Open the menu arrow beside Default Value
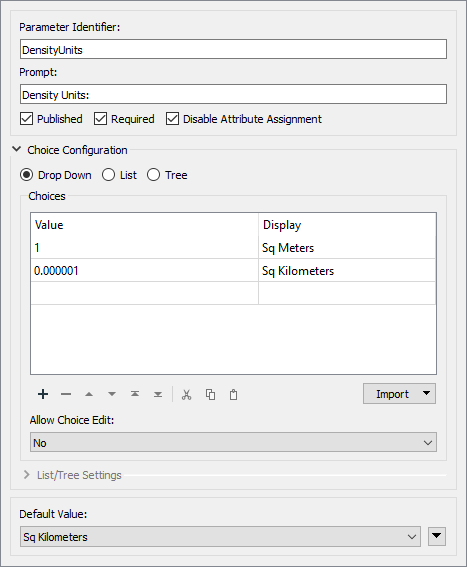The image size is (467, 567). 437,536
